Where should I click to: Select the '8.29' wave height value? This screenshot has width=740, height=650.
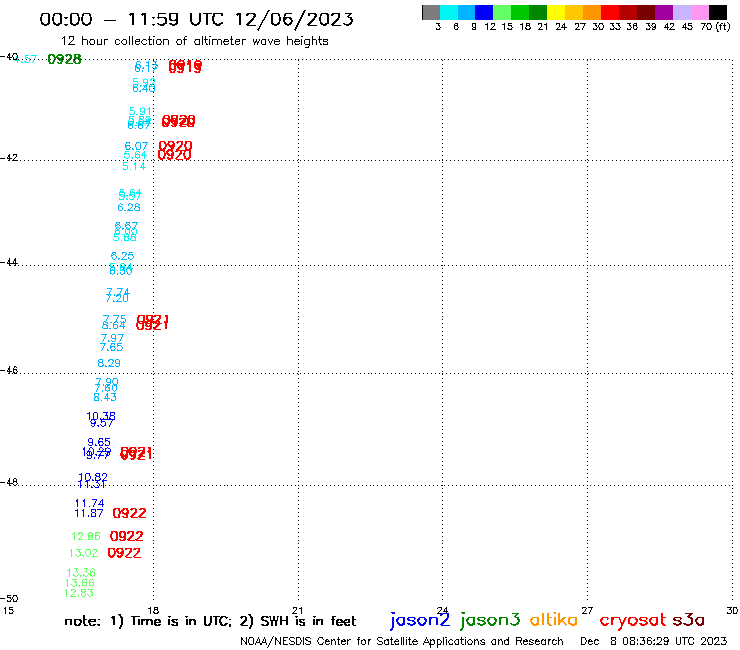click(109, 363)
